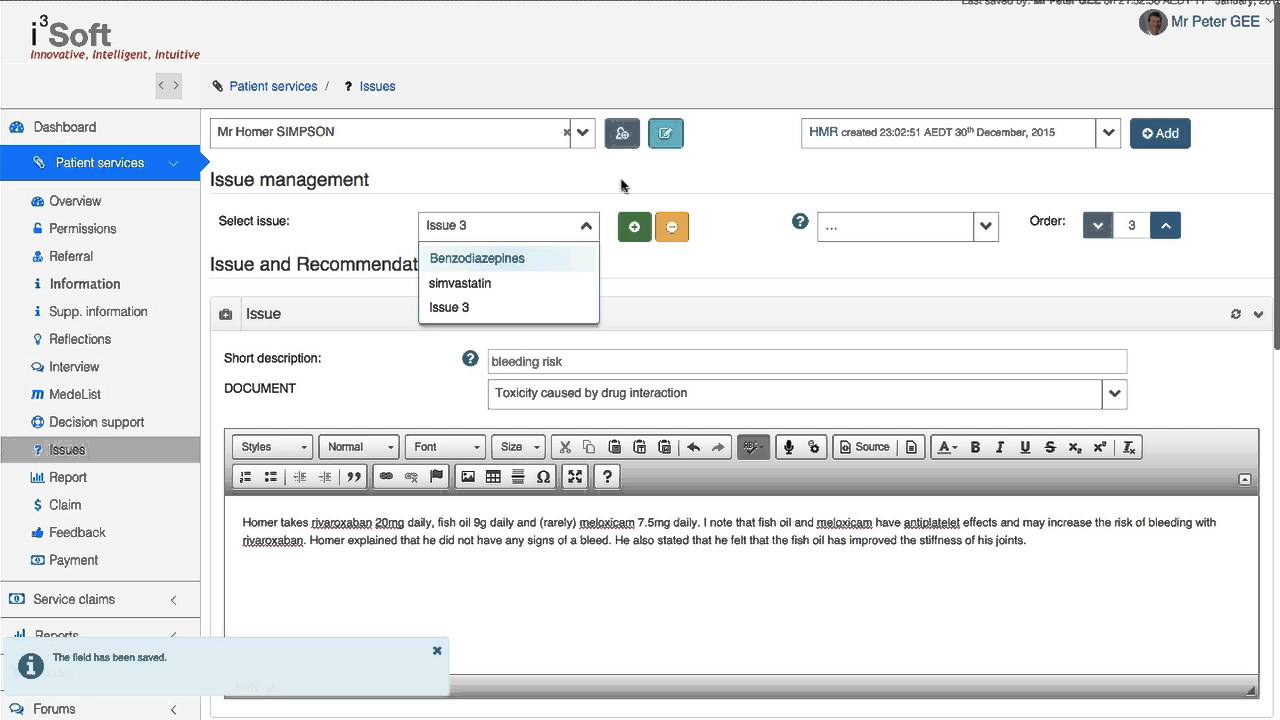This screenshot has height=720, width=1280.
Task: Go to Dashboard in the sidebar
Action: point(65,127)
